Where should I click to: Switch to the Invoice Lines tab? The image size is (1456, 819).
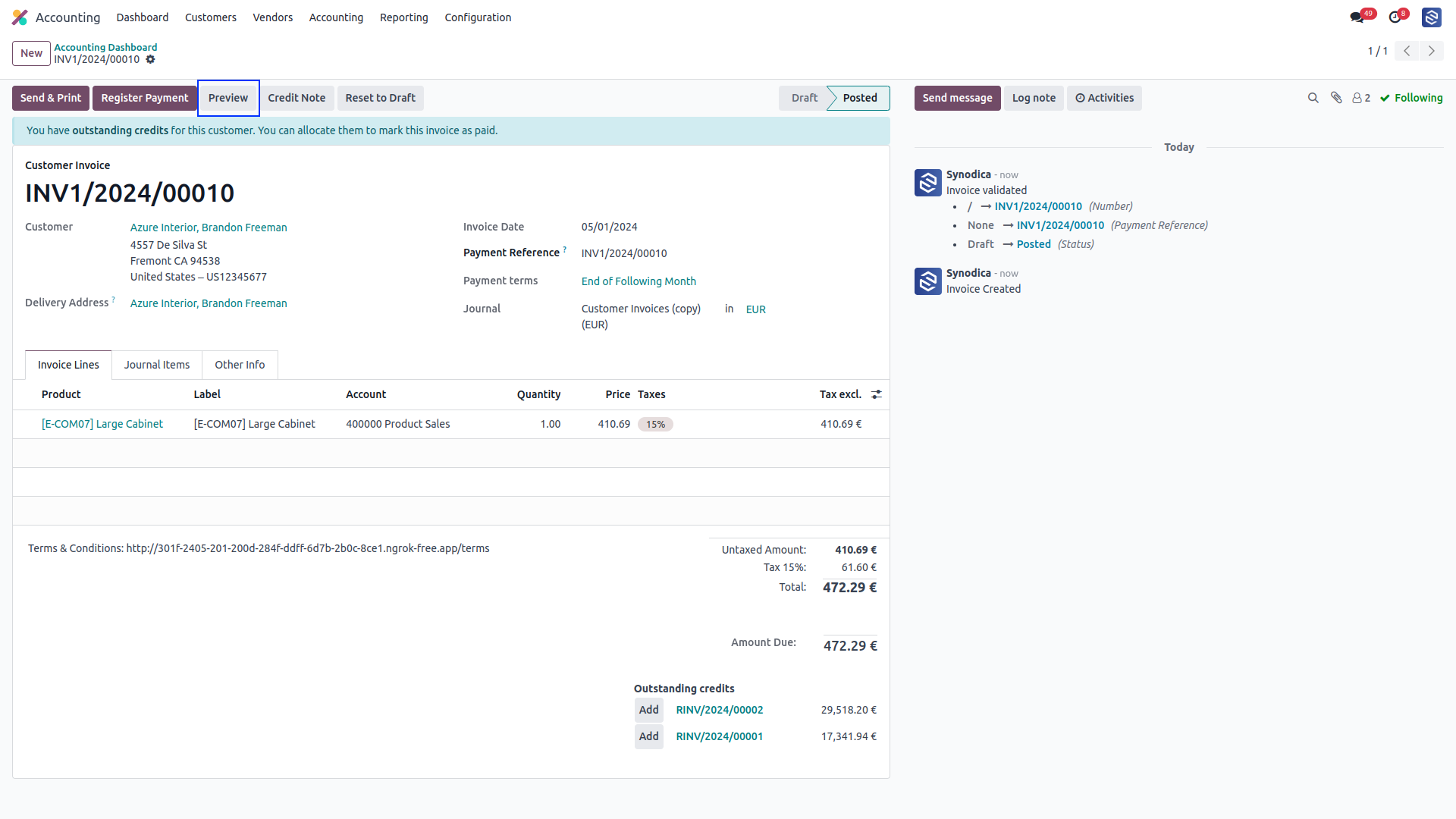pos(68,365)
